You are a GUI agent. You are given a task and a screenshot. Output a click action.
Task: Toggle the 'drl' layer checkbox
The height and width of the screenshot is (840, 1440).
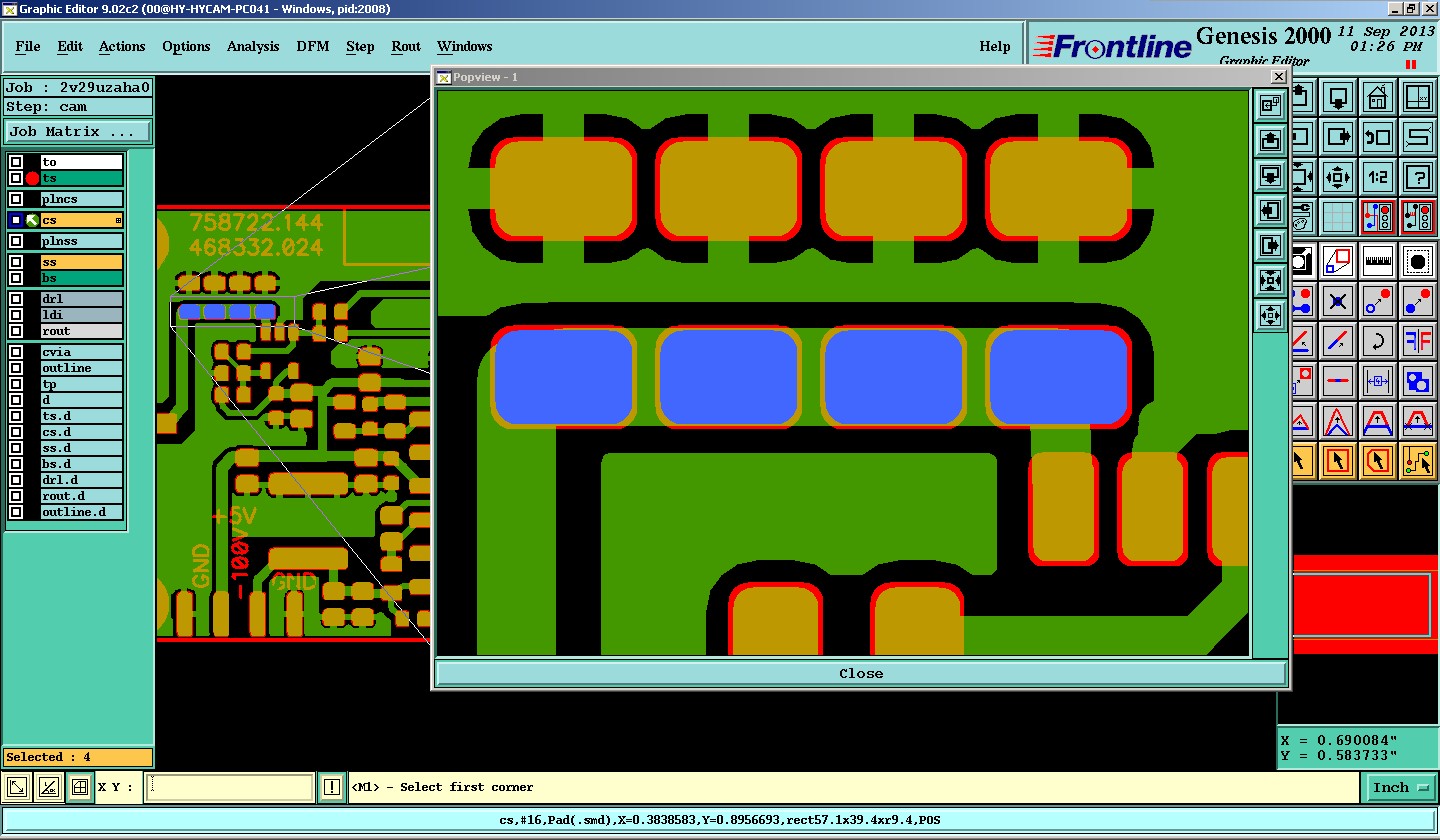[x=16, y=299]
